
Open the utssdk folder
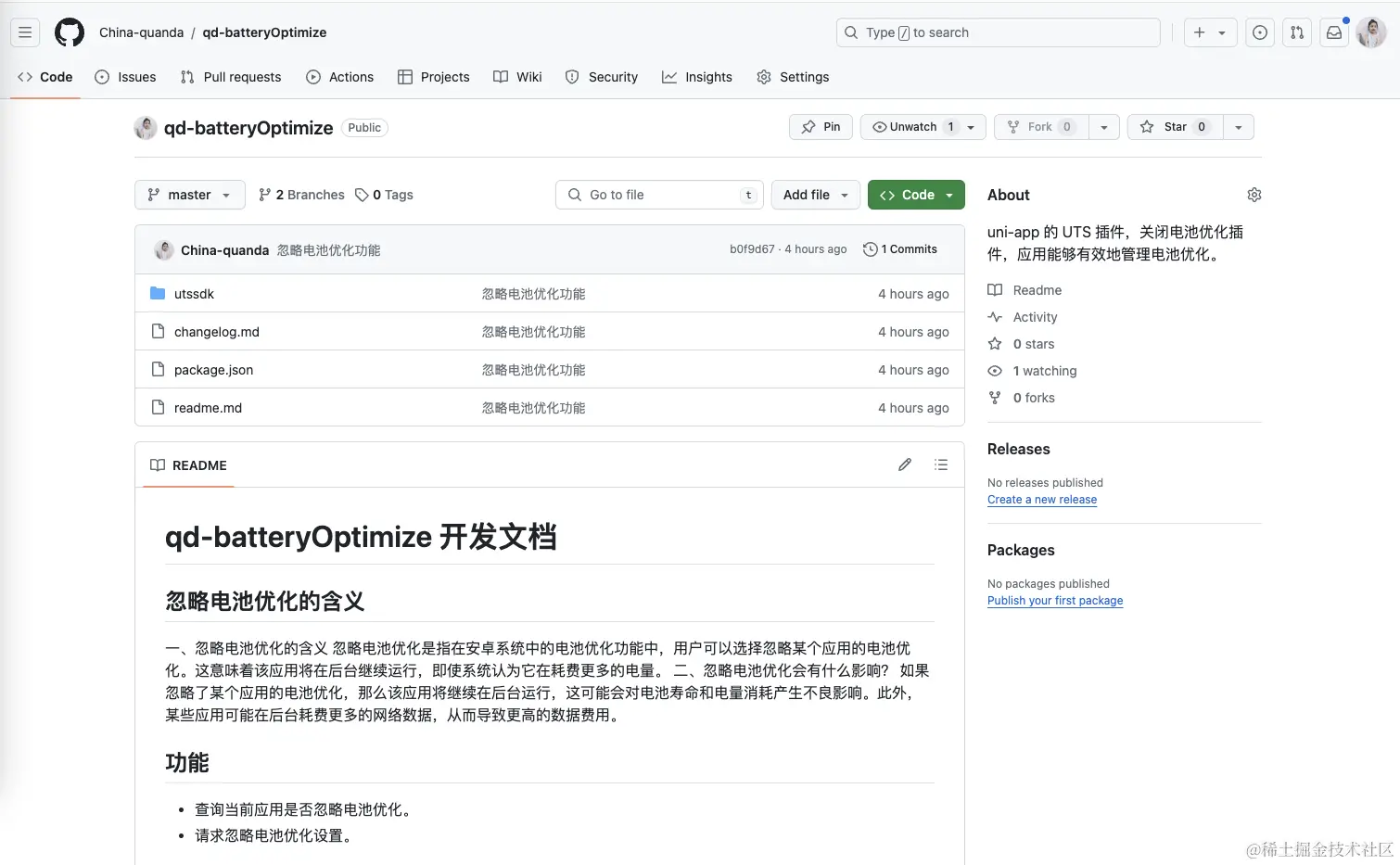click(194, 294)
